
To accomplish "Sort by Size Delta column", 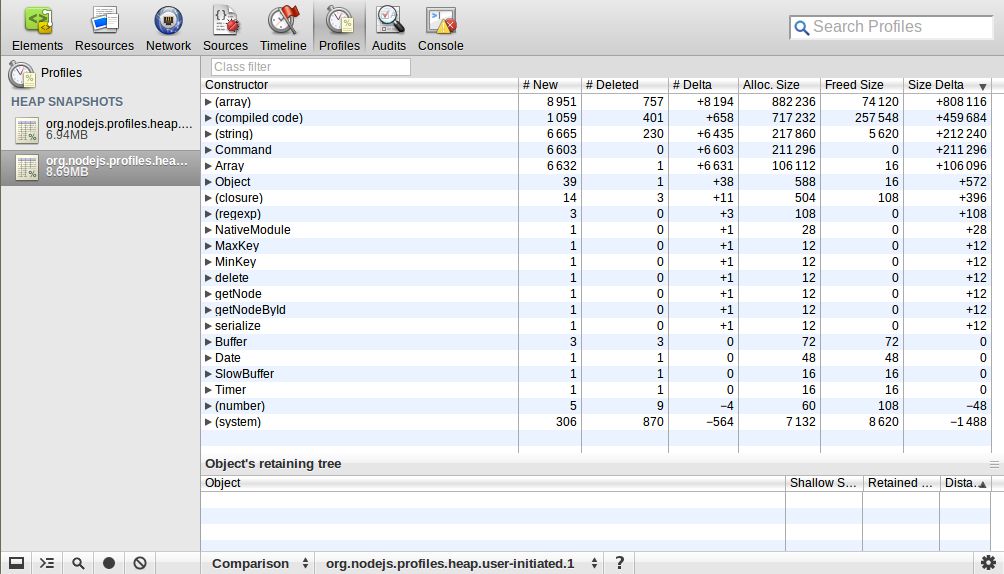I will coord(947,85).
